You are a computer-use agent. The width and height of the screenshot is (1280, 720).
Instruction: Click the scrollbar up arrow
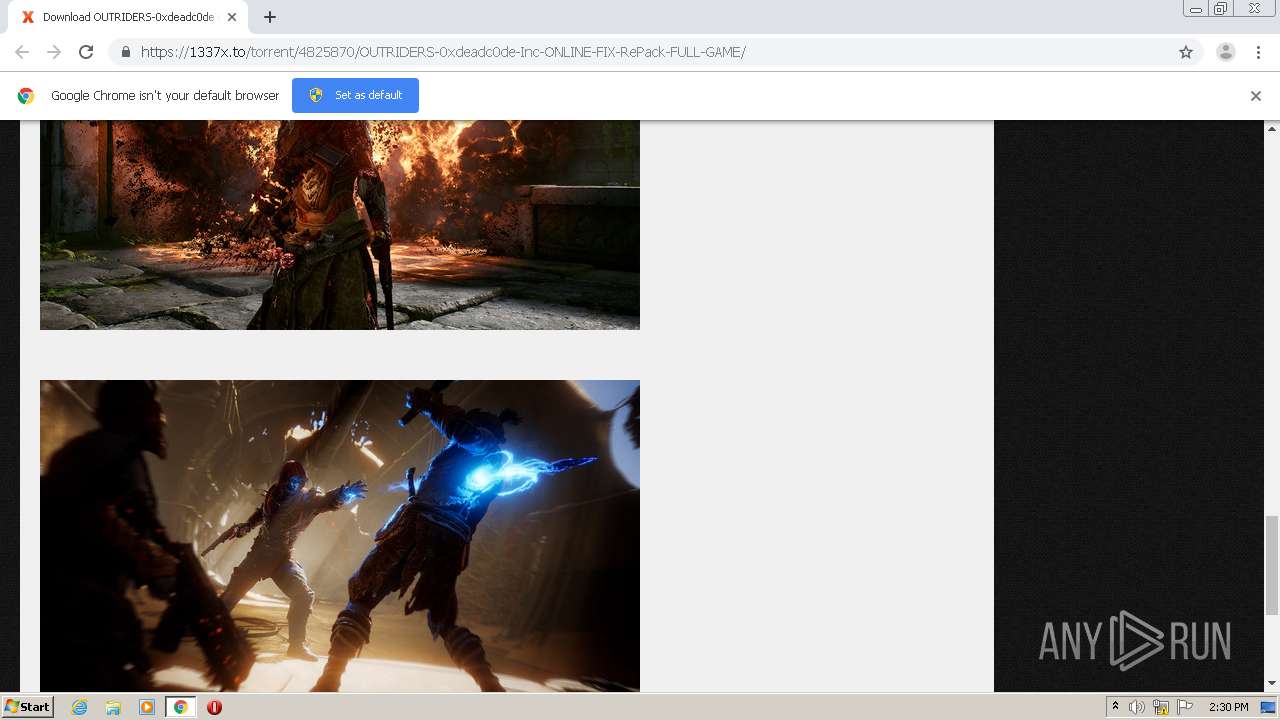[x=1272, y=128]
